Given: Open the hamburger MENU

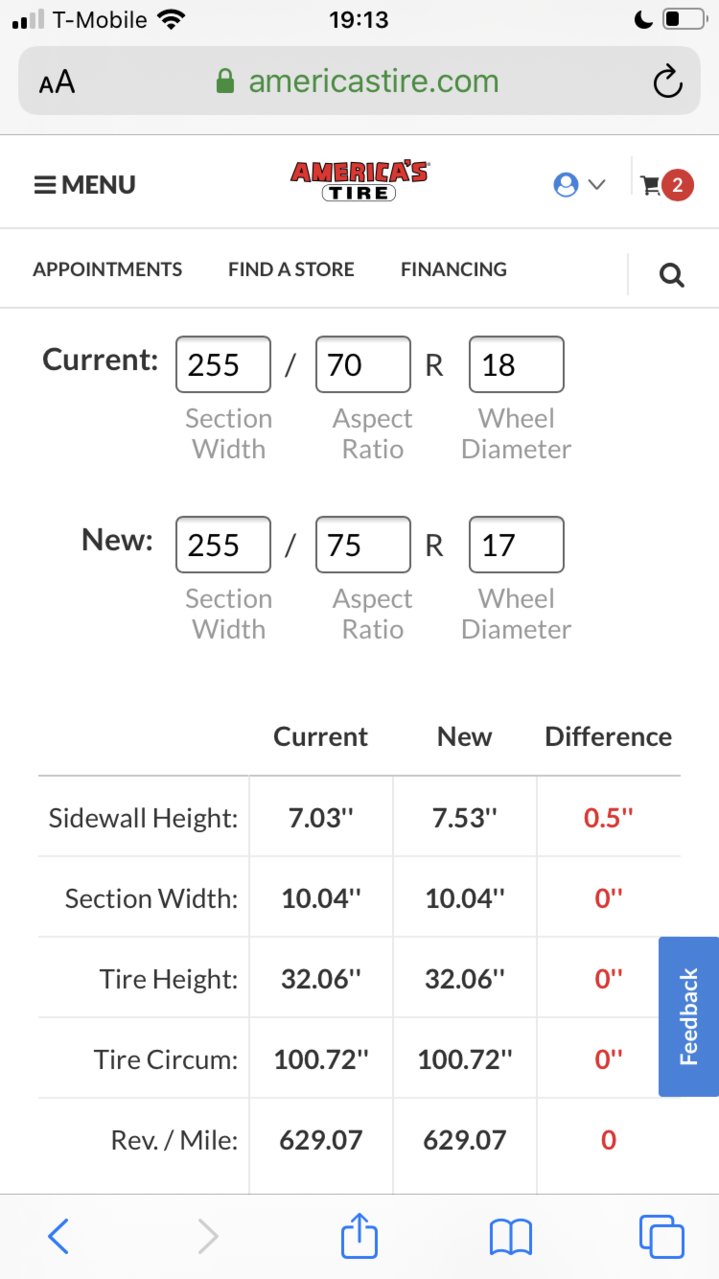Looking at the screenshot, I should tap(85, 185).
